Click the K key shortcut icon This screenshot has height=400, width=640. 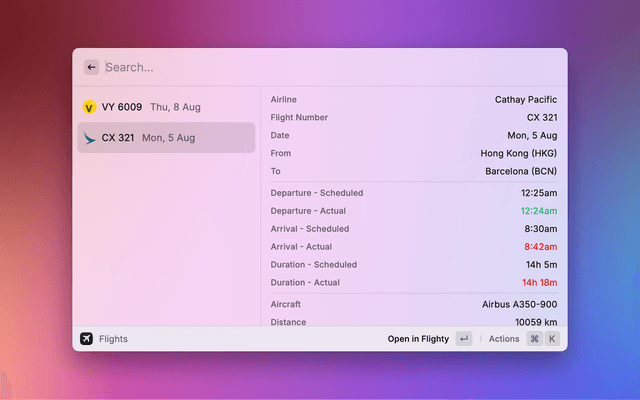tap(551, 339)
